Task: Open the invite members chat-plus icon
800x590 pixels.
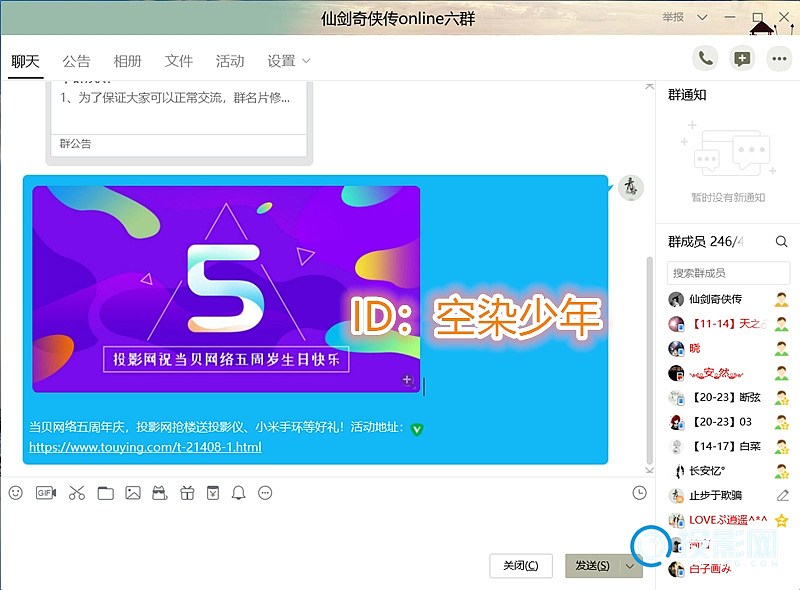Action: pos(742,59)
